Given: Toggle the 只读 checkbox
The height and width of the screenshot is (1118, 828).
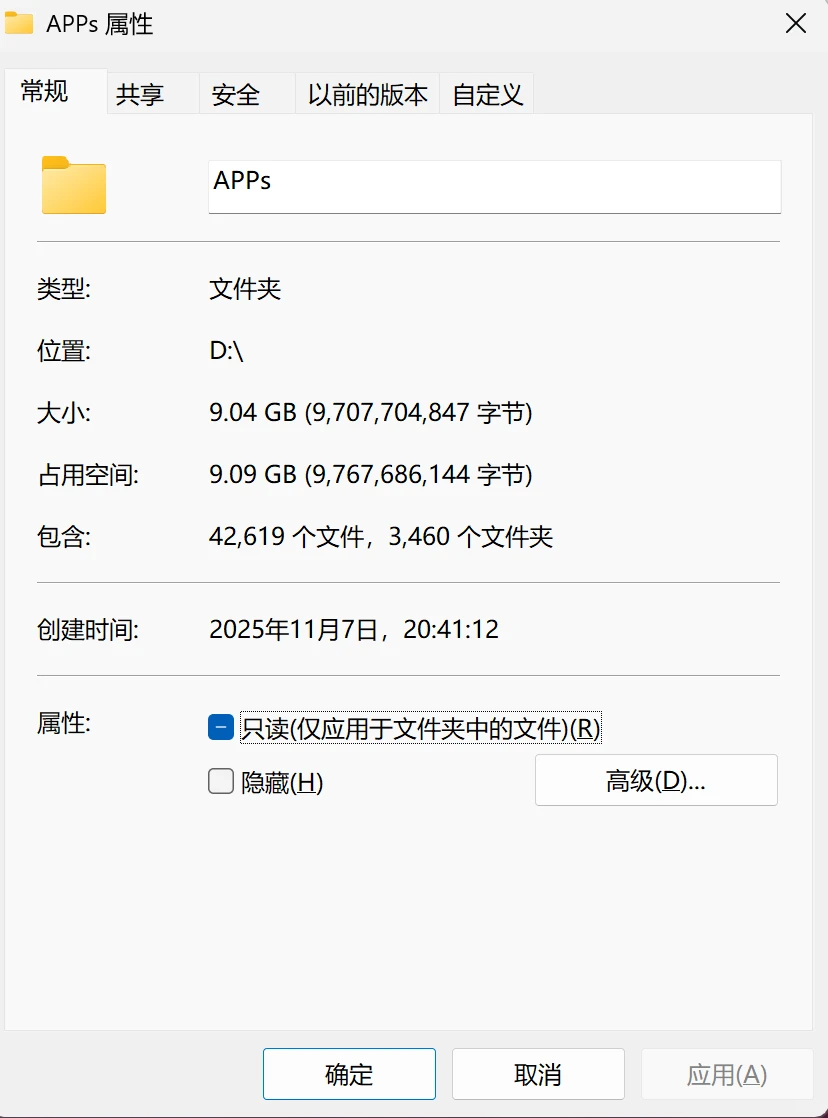Looking at the screenshot, I should click(x=220, y=727).
